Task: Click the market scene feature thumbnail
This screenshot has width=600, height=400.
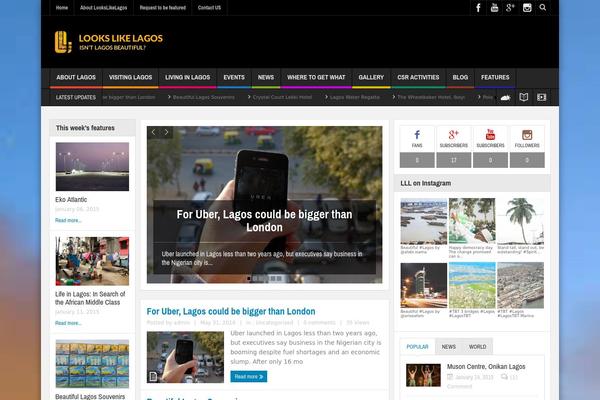Action: (92, 261)
